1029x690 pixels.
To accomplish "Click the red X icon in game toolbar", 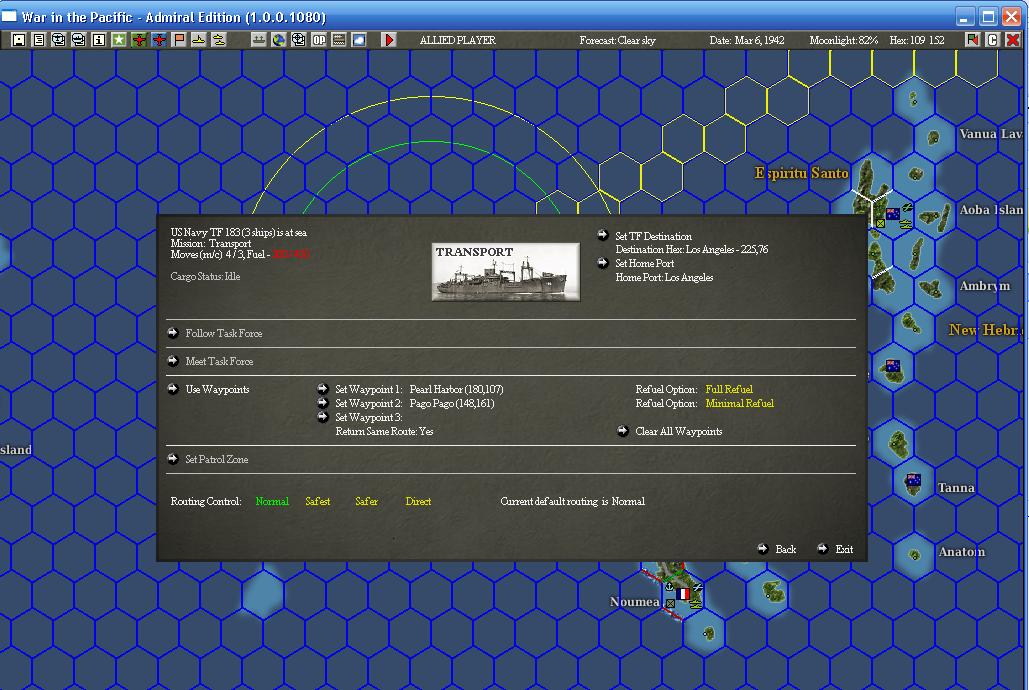I will click(1013, 40).
